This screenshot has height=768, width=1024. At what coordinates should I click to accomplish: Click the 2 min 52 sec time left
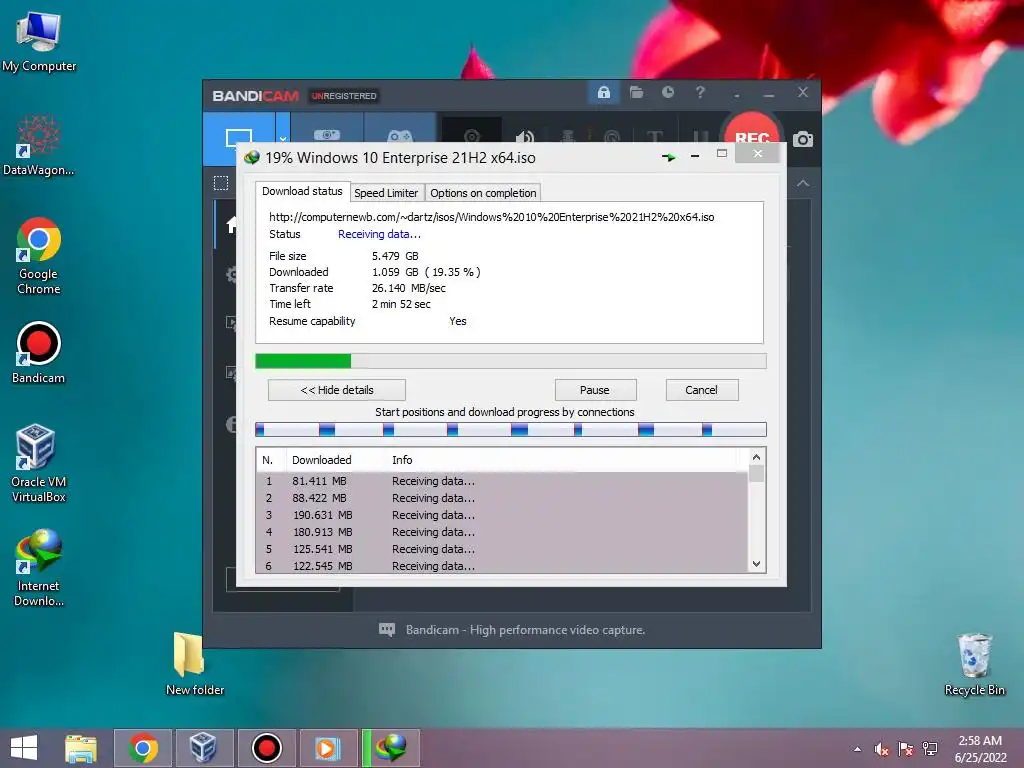[x=401, y=304]
